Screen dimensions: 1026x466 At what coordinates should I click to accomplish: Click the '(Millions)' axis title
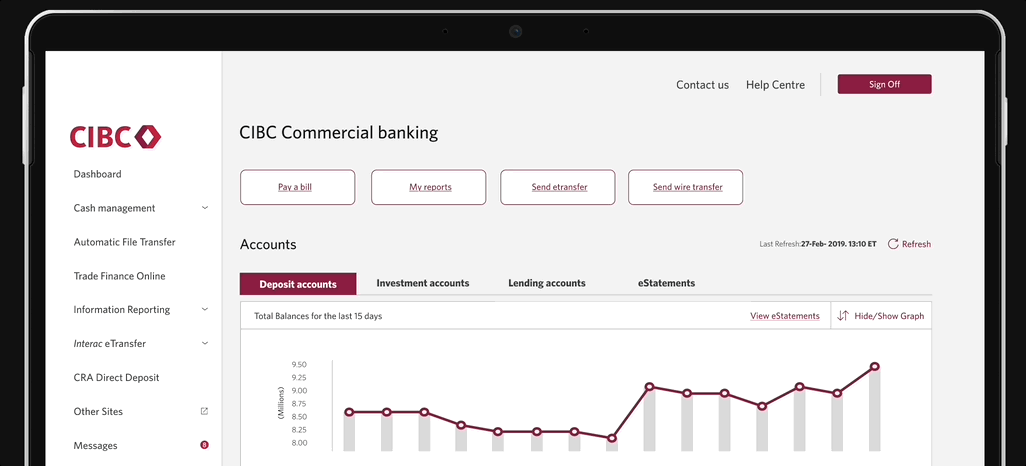tap(280, 403)
